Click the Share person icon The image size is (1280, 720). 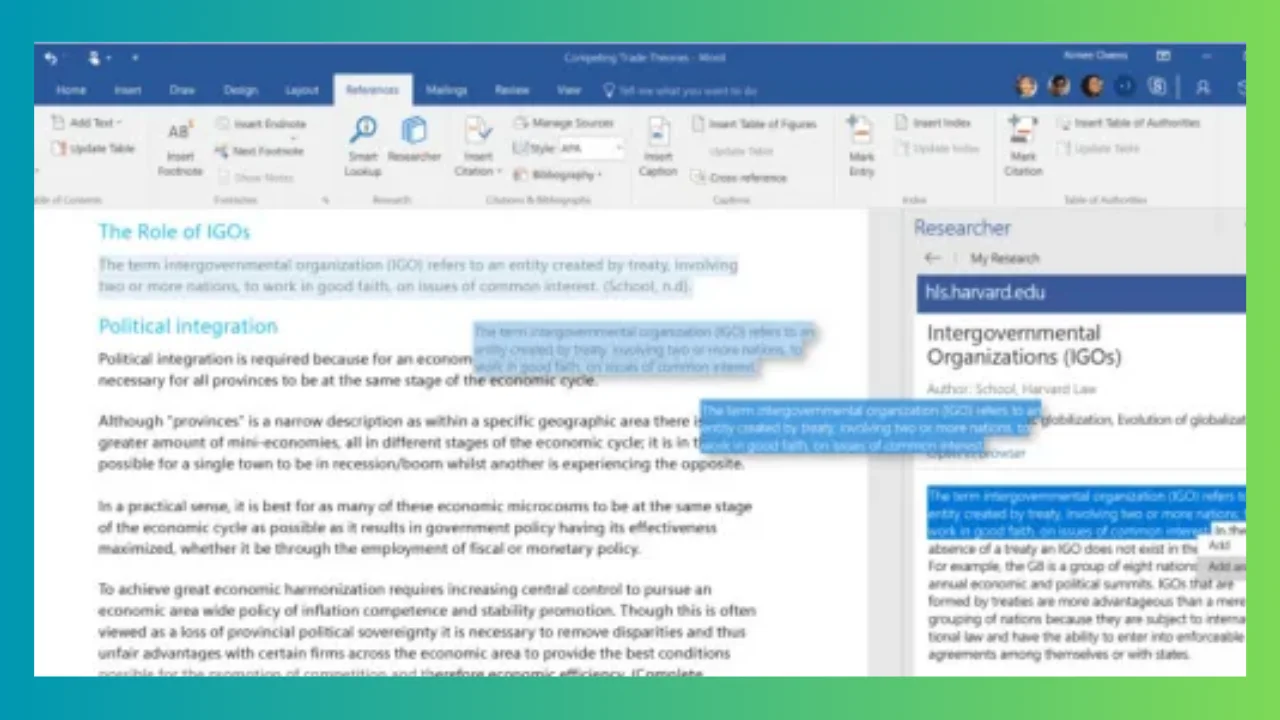pos(1202,88)
